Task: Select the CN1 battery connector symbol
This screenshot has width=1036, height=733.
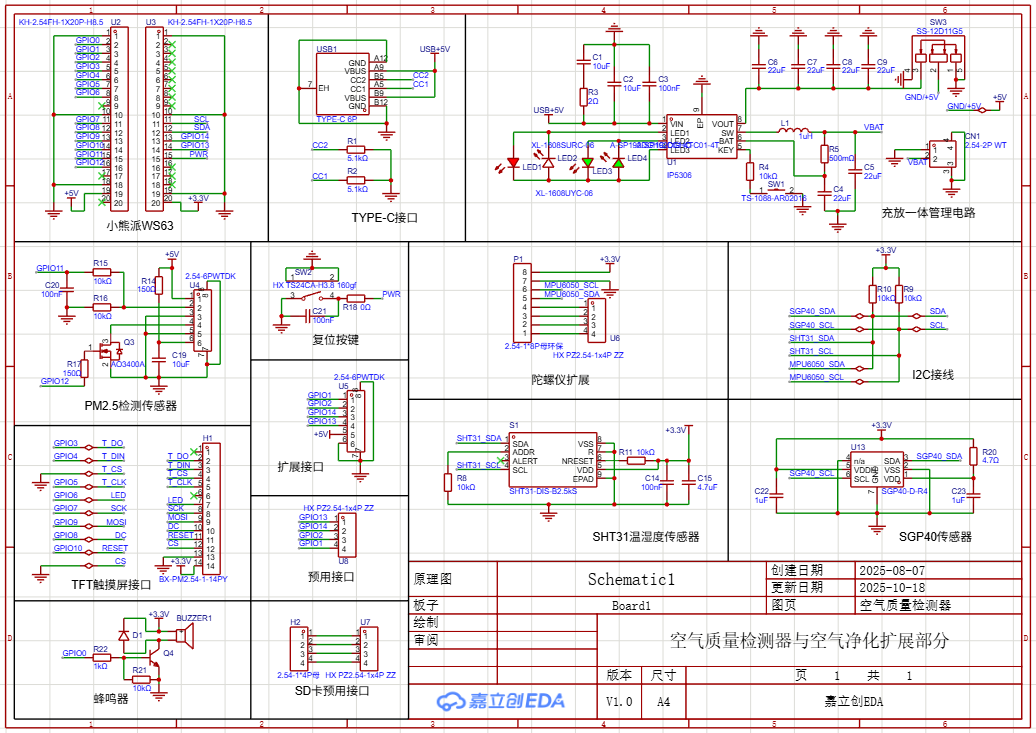Action: (x=943, y=154)
